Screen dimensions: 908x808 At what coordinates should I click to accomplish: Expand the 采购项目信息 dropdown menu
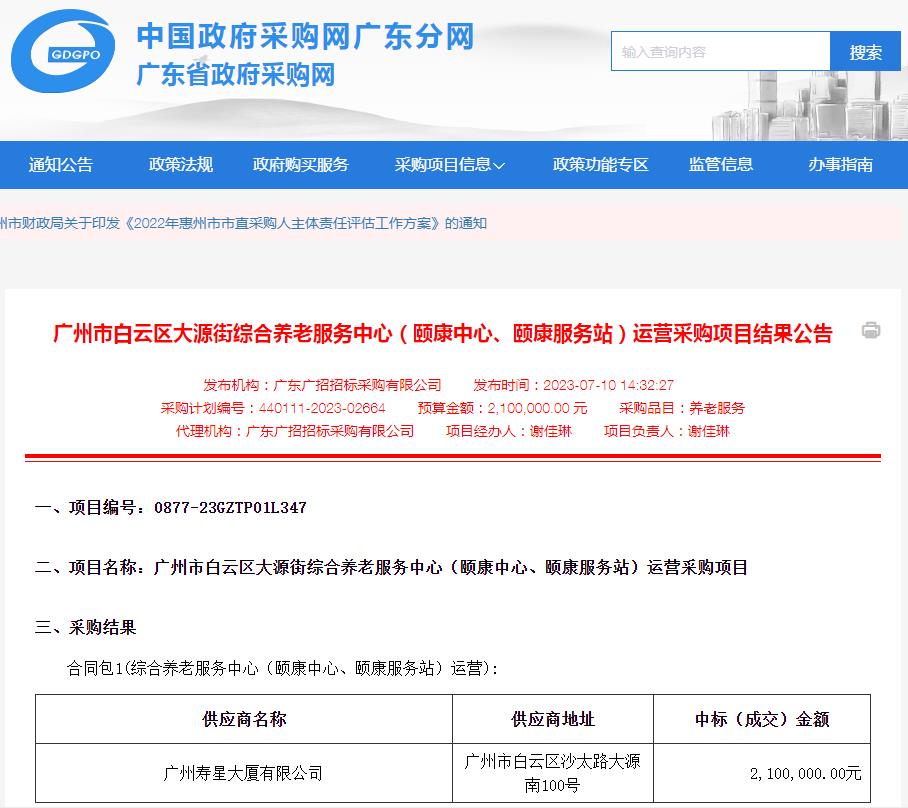(449, 165)
